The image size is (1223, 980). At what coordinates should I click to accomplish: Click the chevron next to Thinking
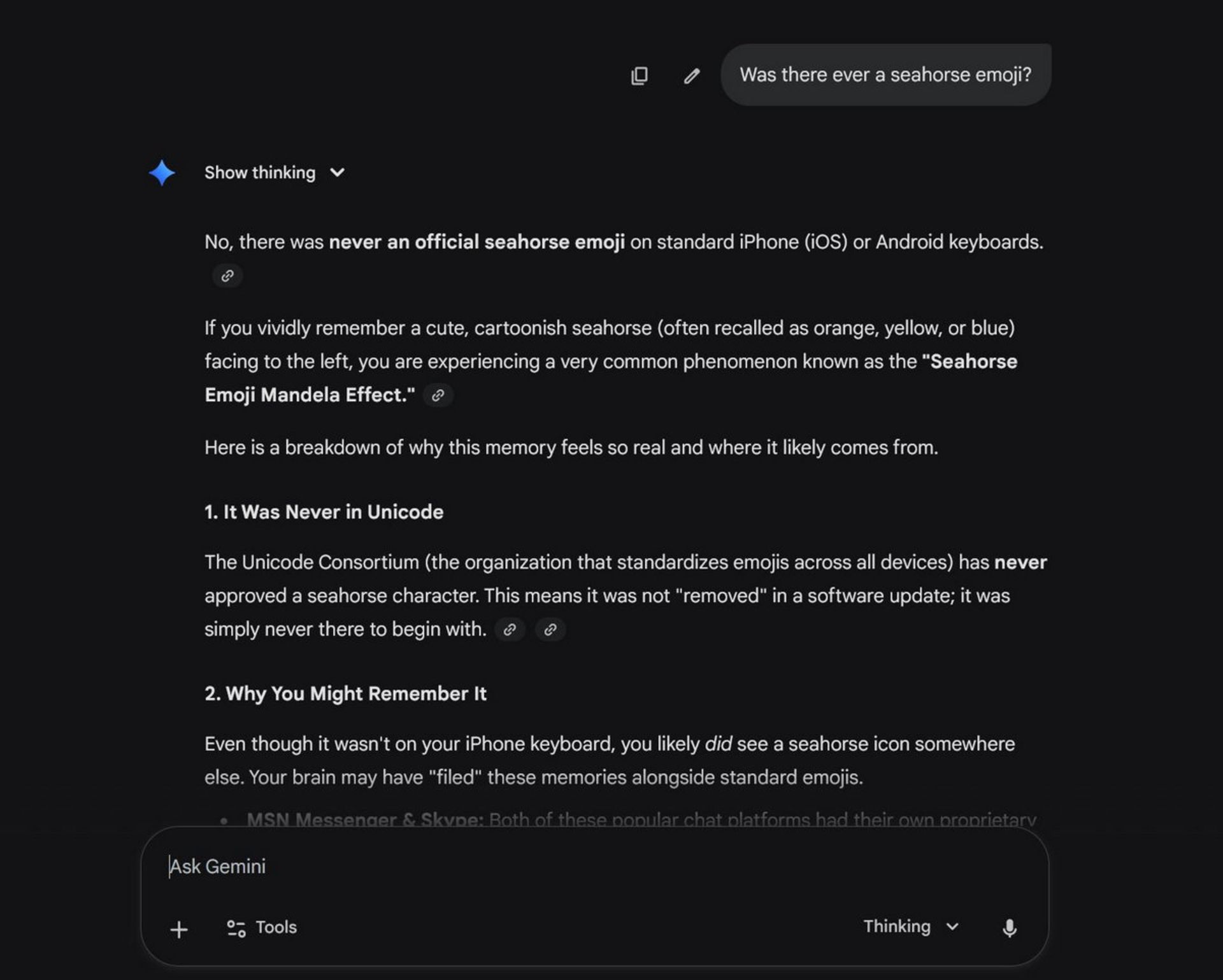point(952,927)
